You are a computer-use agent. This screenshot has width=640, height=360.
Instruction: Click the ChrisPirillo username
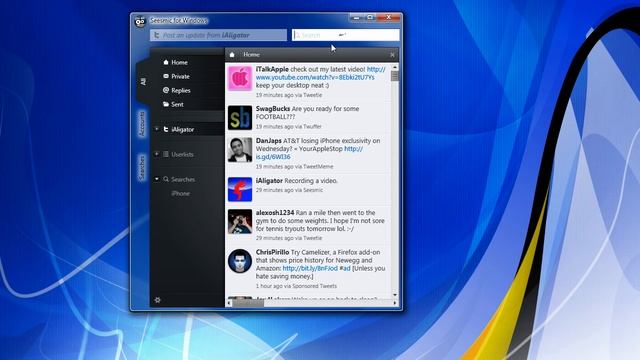[272, 252]
